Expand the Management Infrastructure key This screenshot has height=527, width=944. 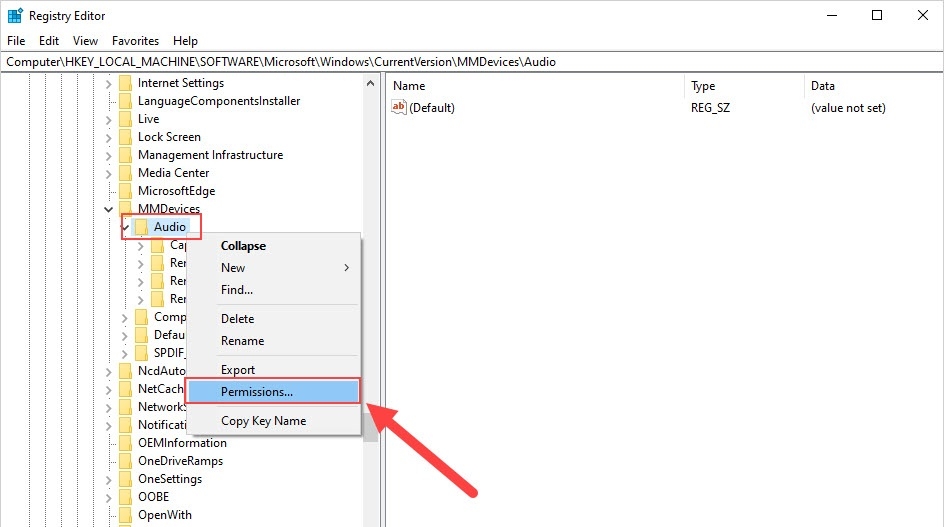tap(108, 156)
